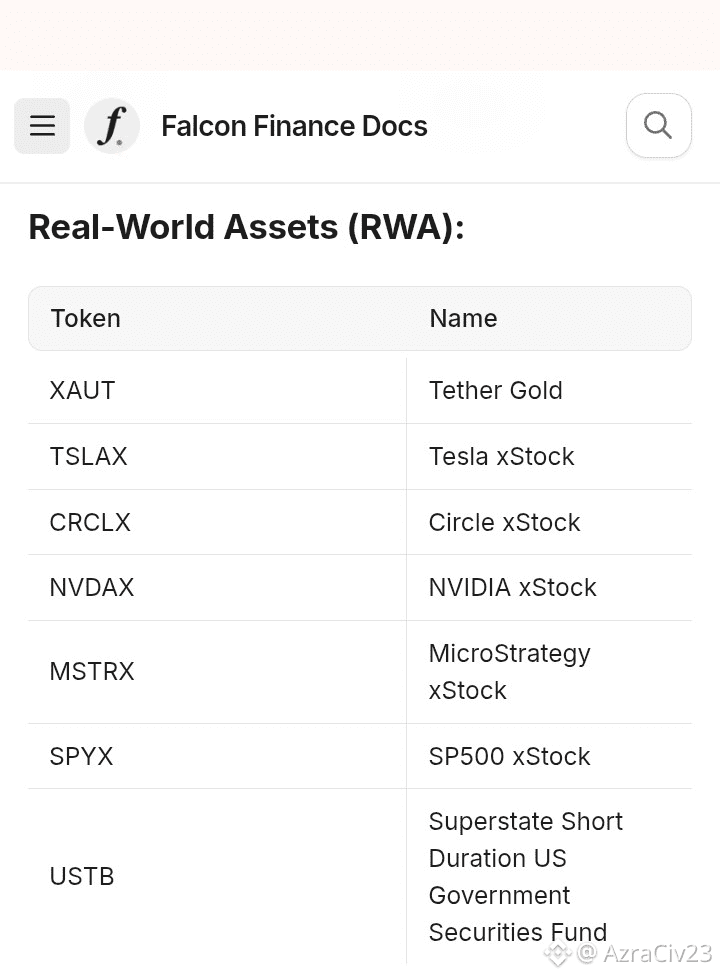Select the XAUT token cell
This screenshot has height=978, width=720.
click(83, 390)
